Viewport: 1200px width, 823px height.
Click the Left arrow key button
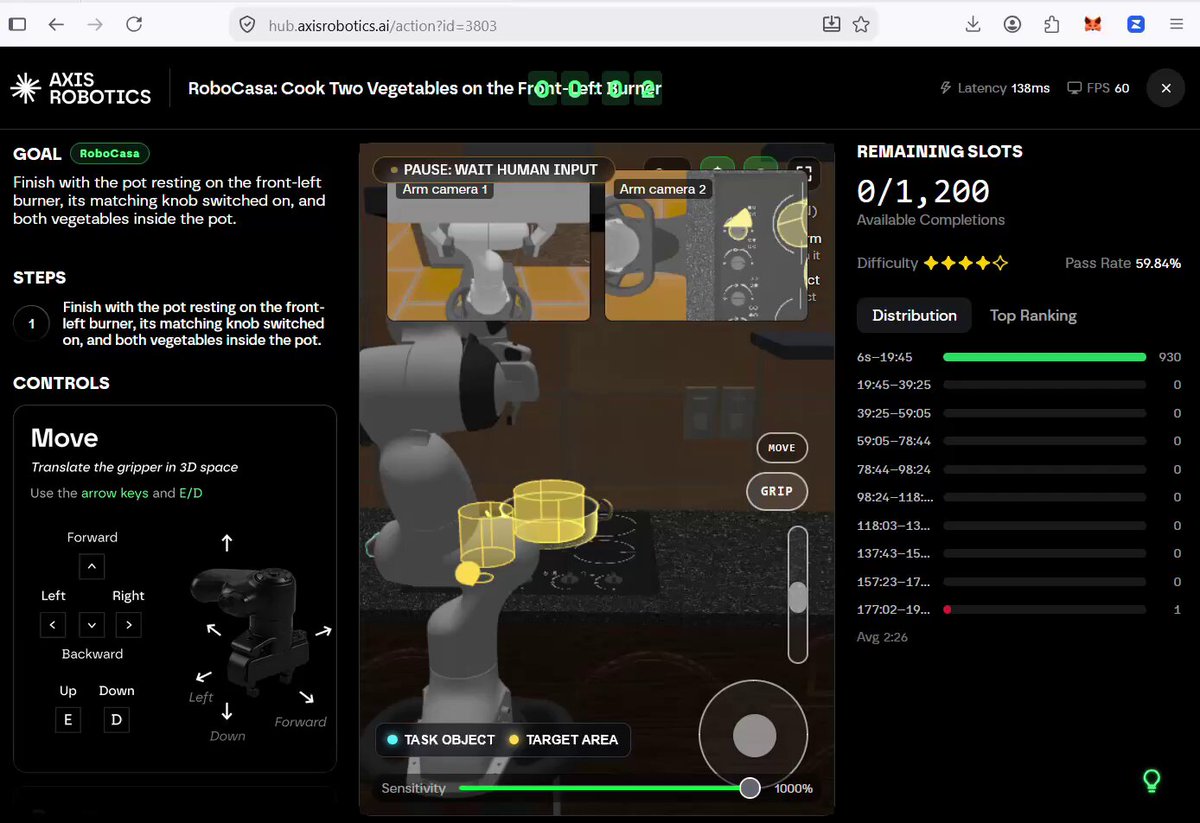(53, 625)
